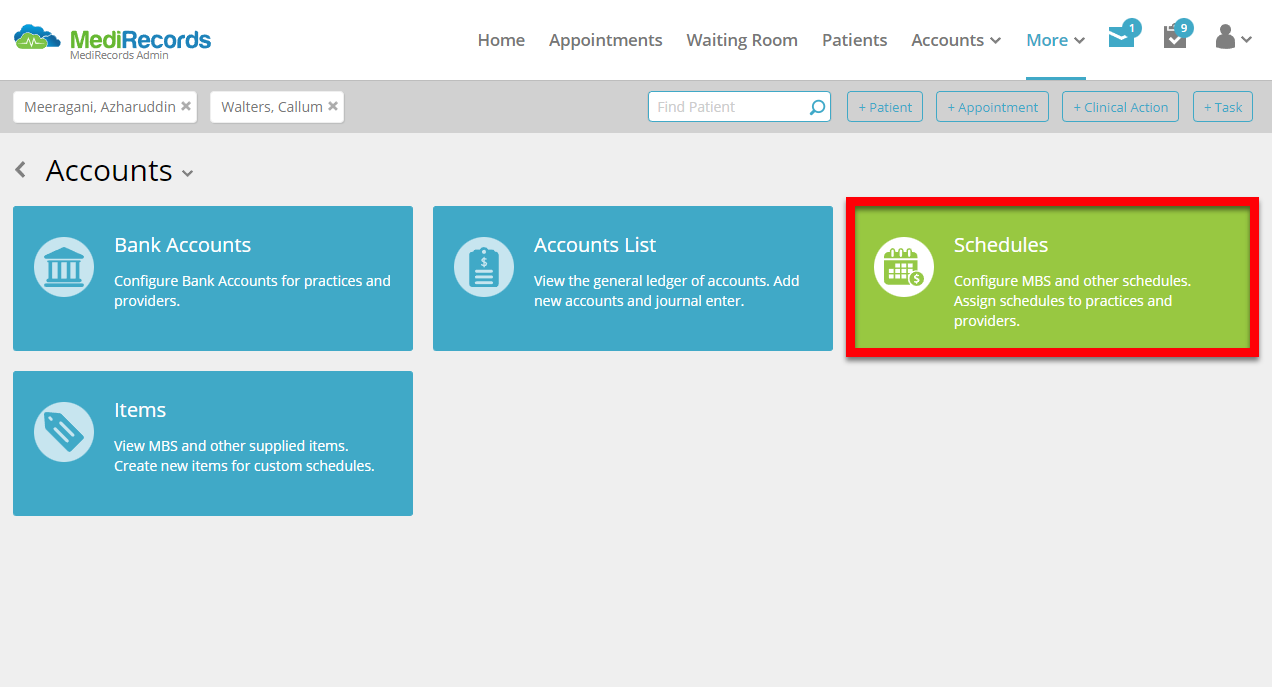Click the Bank Accounts building icon
The image size is (1272, 687).
(x=64, y=267)
